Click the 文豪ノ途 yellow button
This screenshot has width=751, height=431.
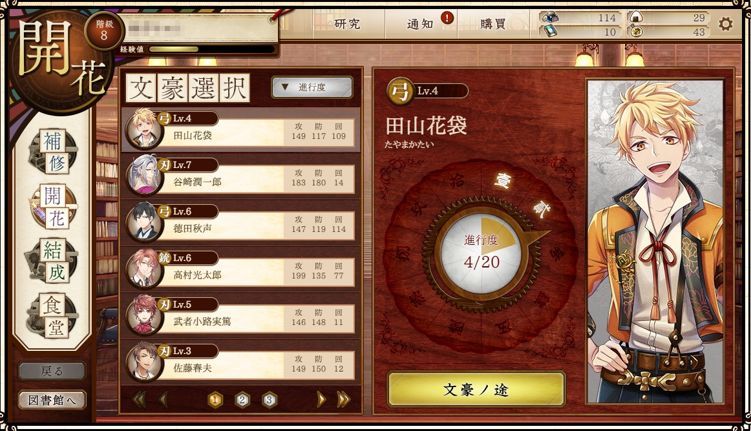476,389
